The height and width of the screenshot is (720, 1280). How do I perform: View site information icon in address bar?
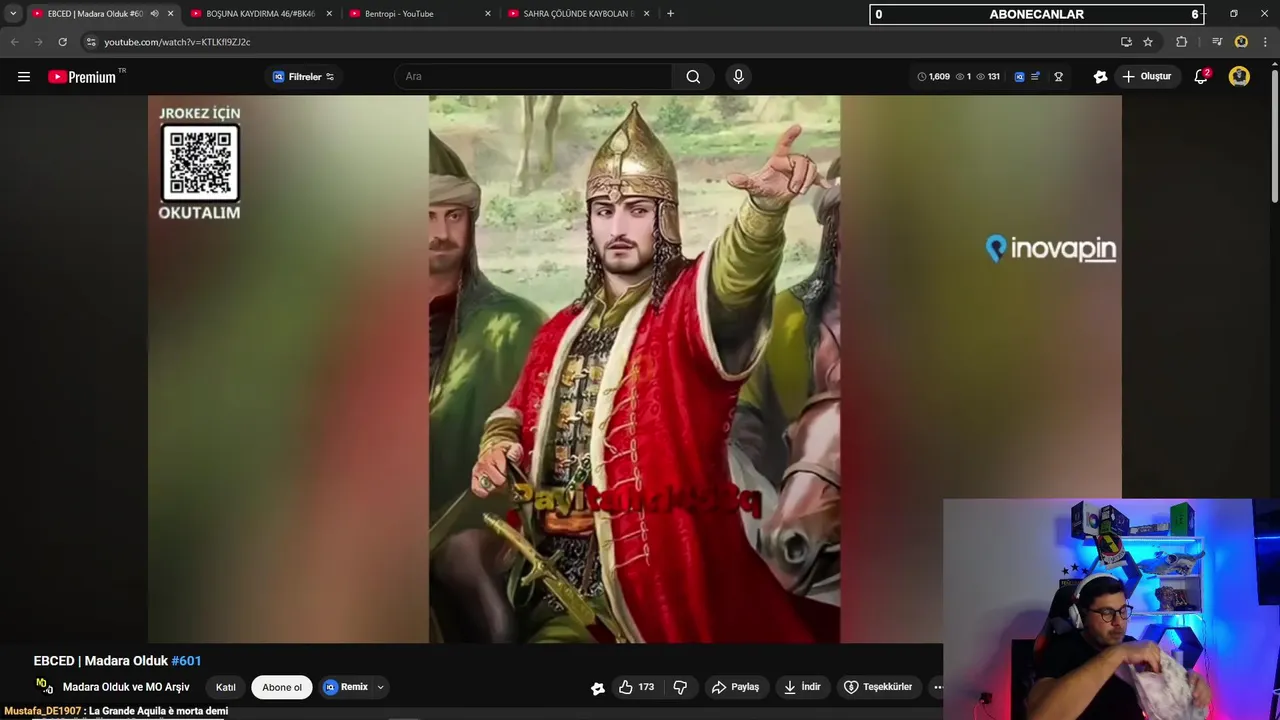pos(90,42)
